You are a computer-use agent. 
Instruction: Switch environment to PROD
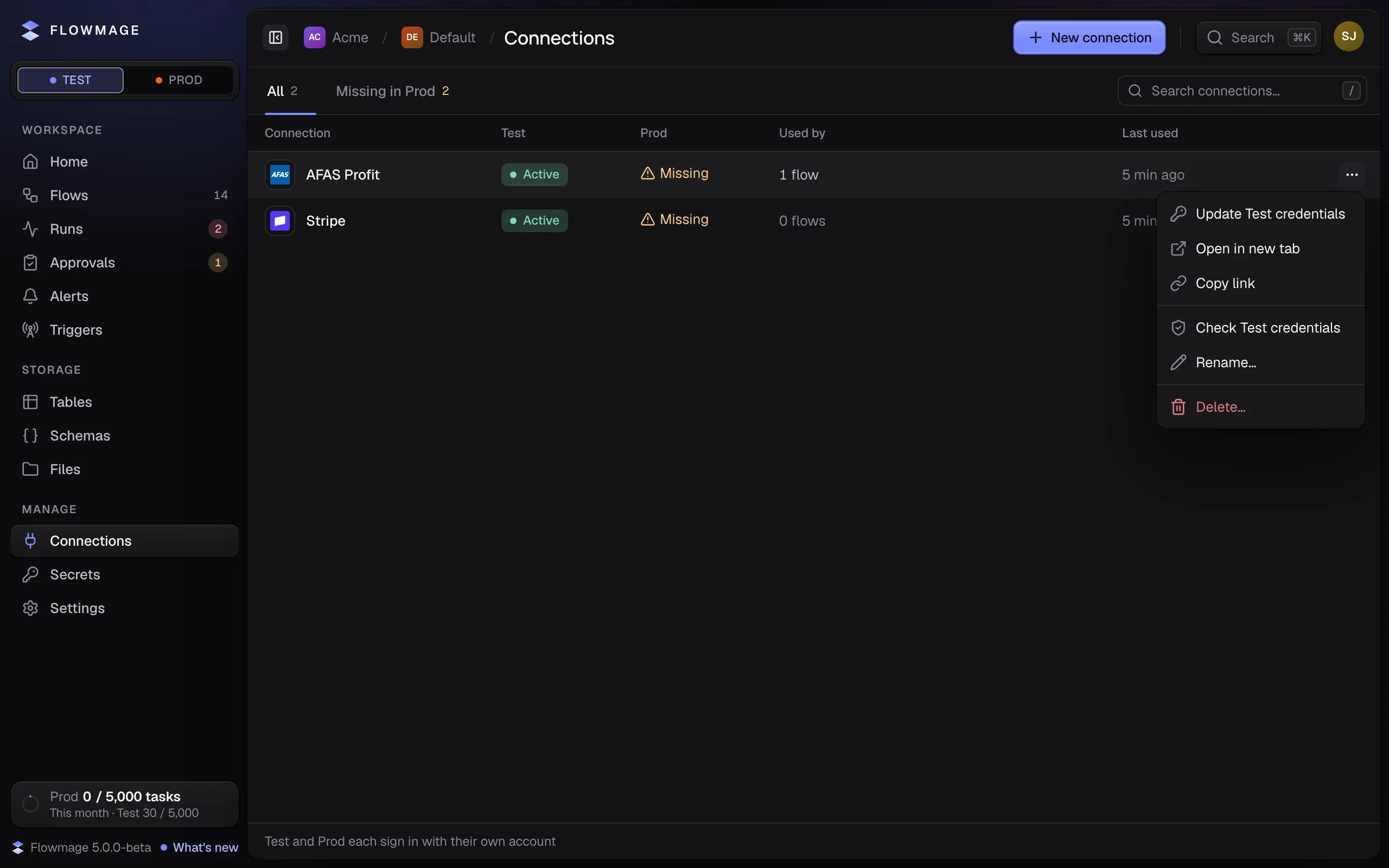(x=179, y=80)
